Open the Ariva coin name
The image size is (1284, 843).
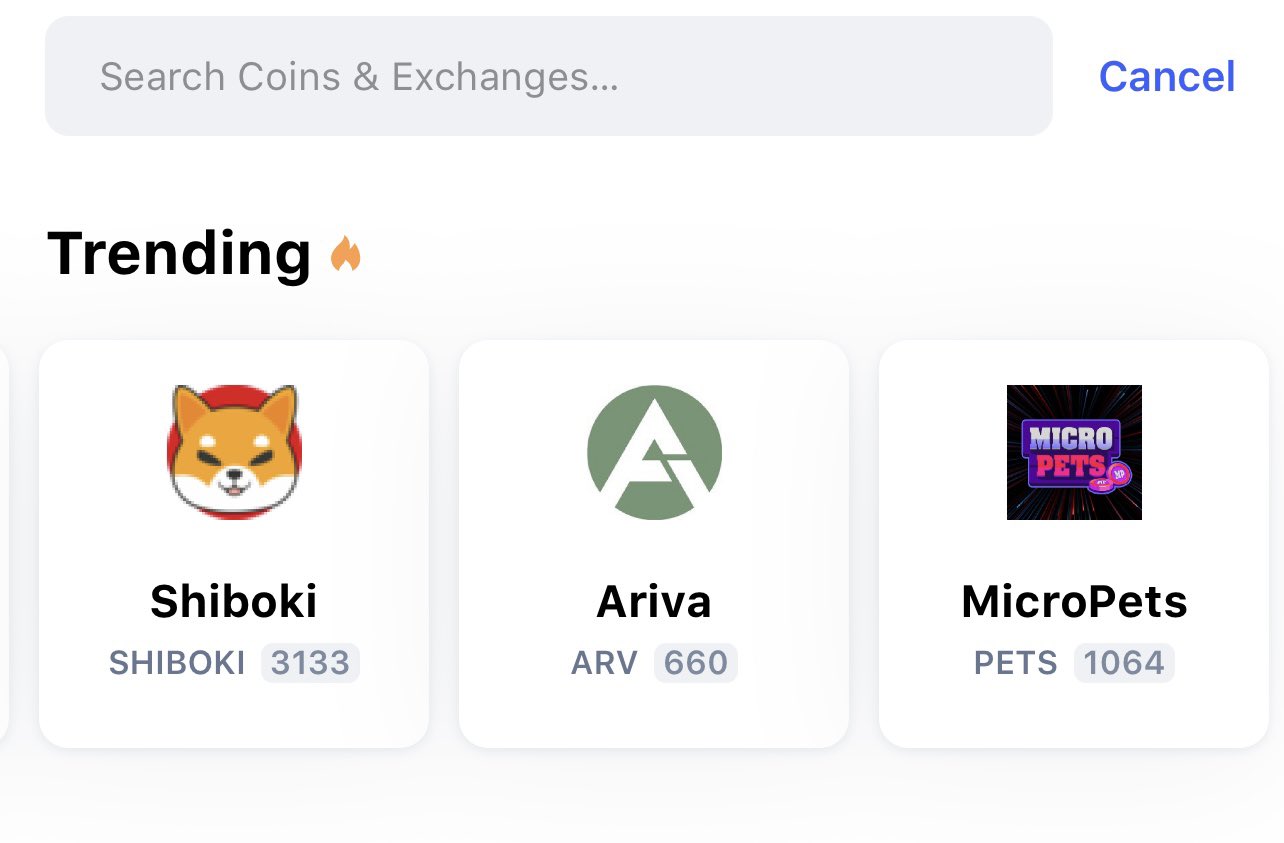tap(654, 602)
